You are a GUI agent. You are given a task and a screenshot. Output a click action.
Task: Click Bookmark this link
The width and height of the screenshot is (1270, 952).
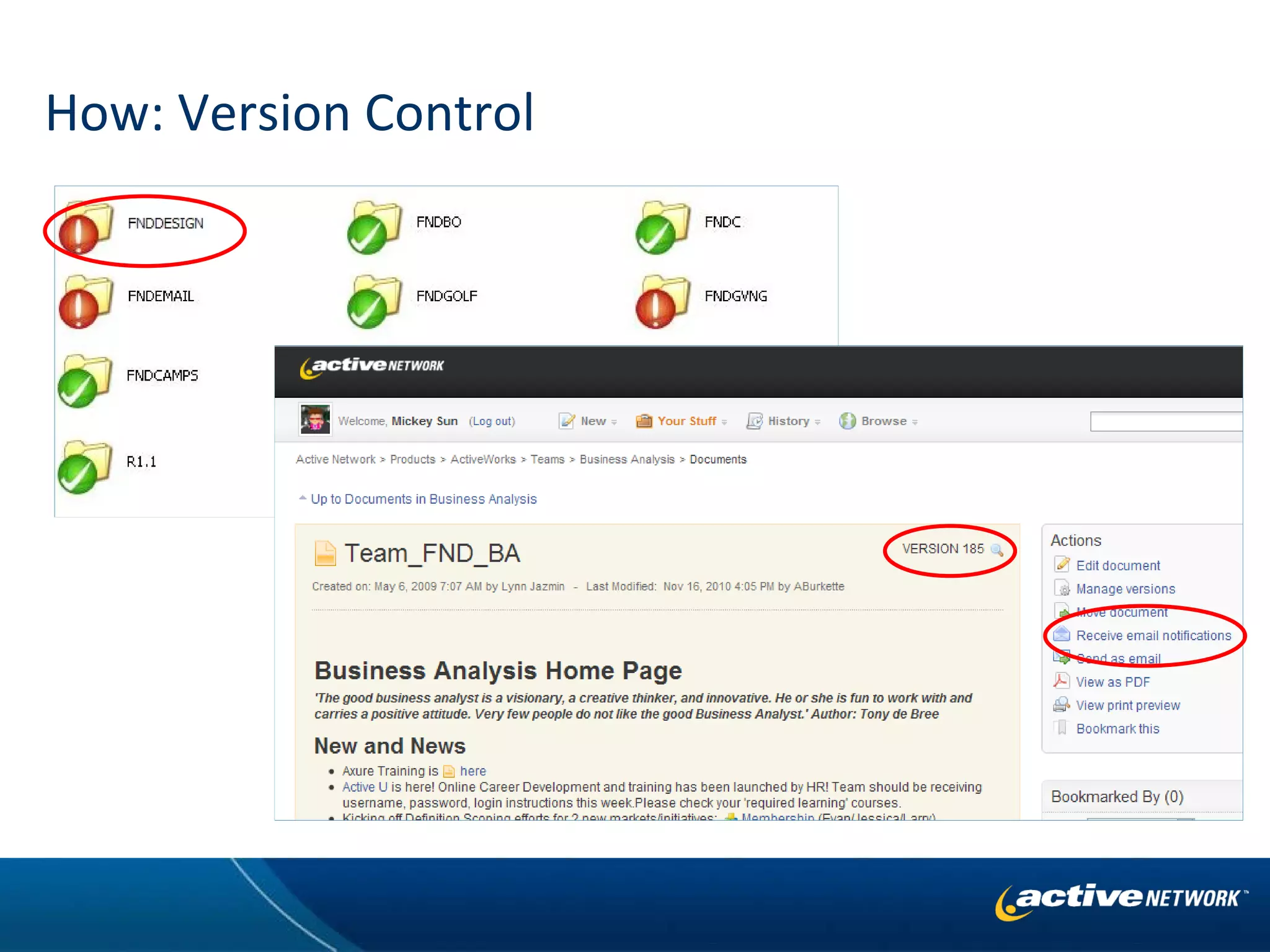(x=1117, y=729)
